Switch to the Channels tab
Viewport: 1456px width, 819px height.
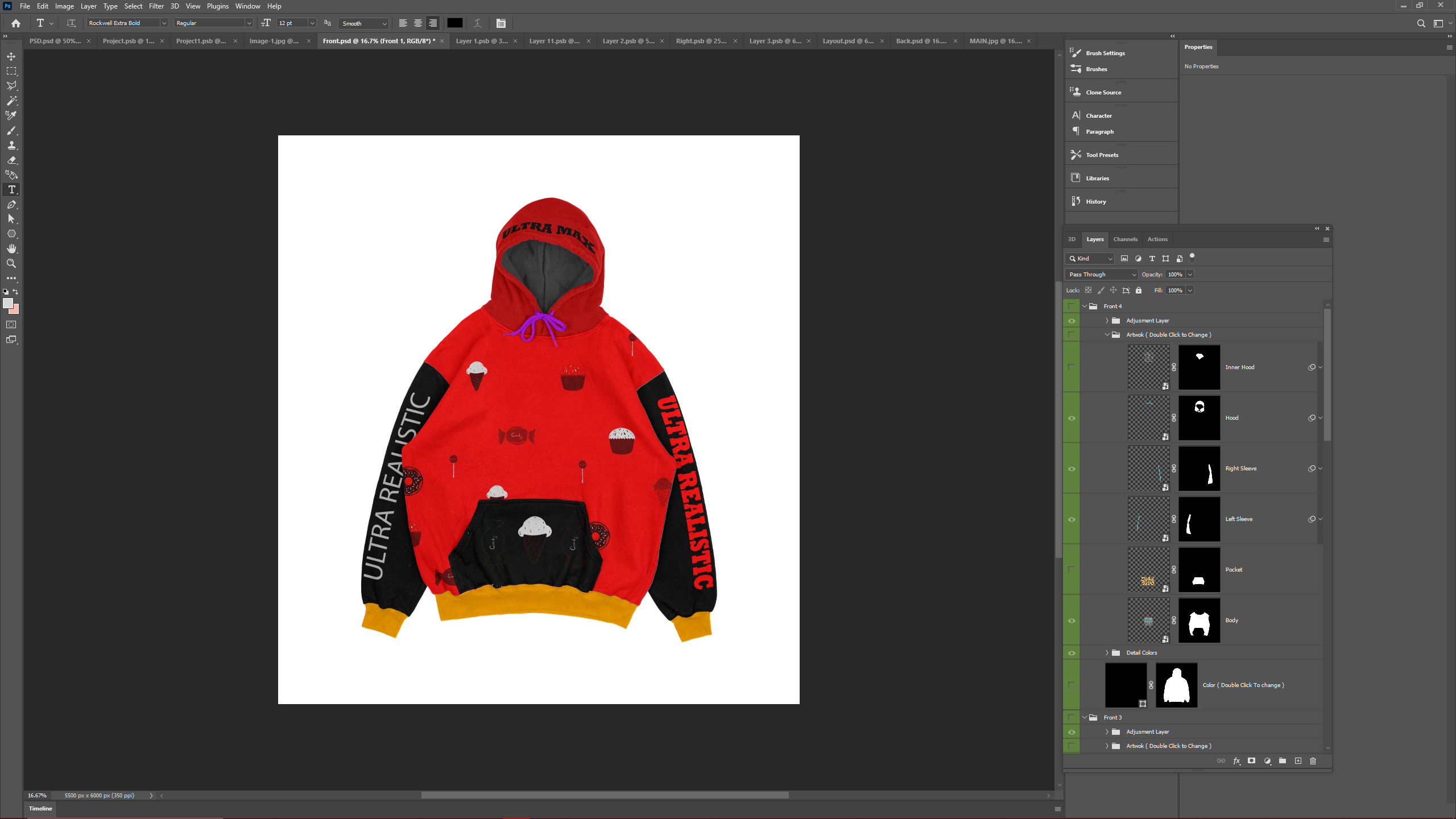pos(1125,239)
